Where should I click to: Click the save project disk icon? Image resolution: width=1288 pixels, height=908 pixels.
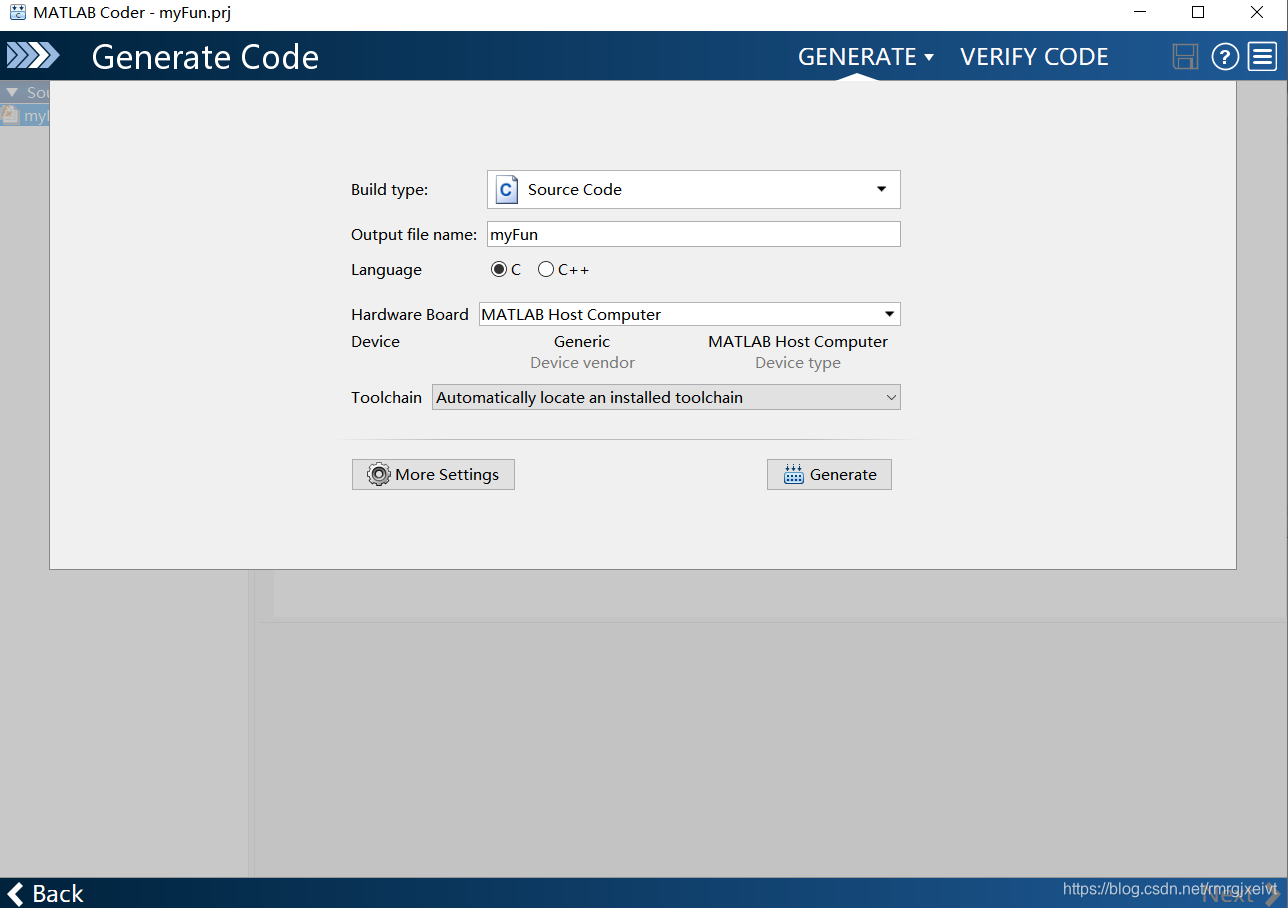pyautogui.click(x=1185, y=57)
